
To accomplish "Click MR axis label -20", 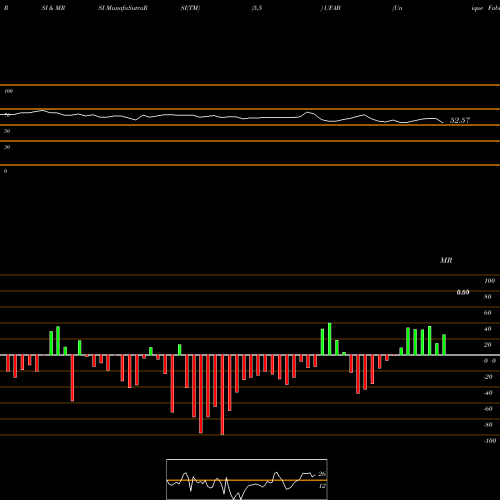I will pos(488,377).
